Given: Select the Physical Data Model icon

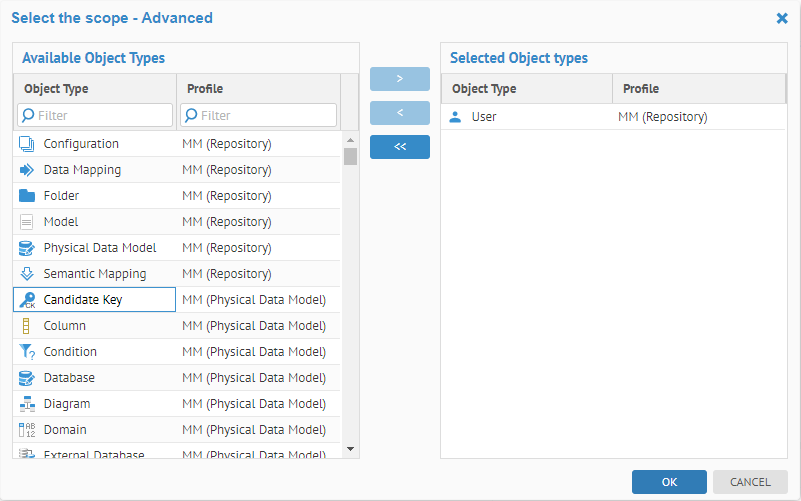Looking at the screenshot, I should pos(27,248).
